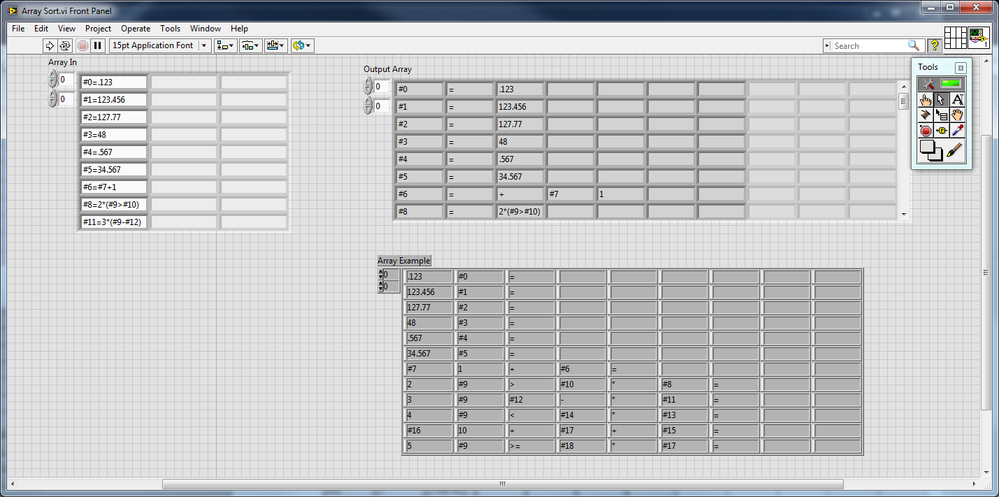
Task: Open the Resize Objects dropdown
Action: coord(276,45)
